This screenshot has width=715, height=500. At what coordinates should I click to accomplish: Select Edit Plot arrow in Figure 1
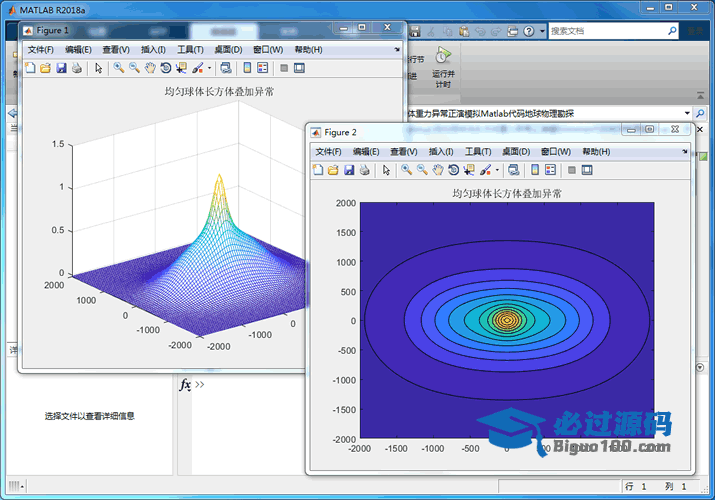click(x=98, y=68)
